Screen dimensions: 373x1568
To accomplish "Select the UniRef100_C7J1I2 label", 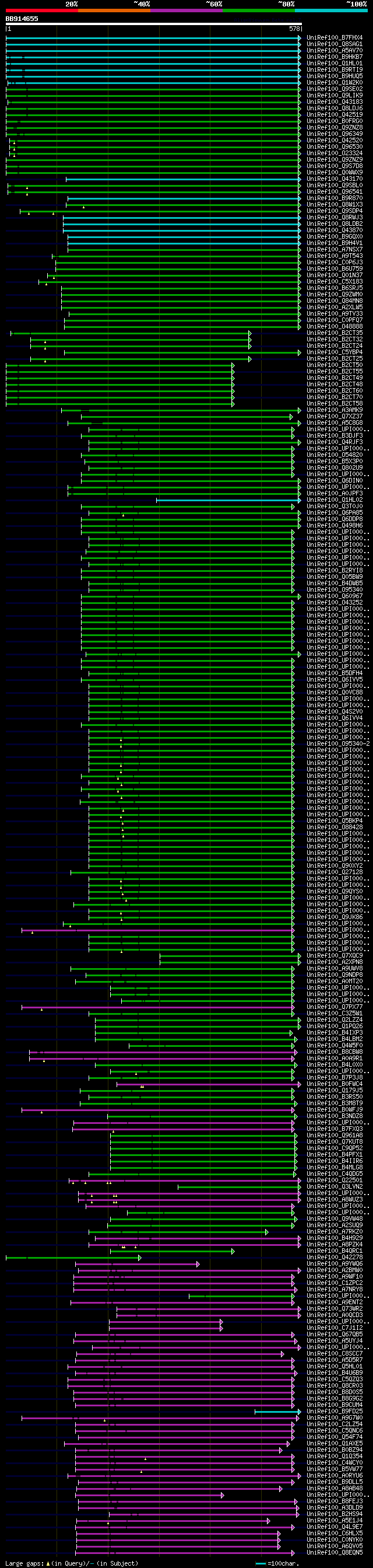I will (335, 1328).
